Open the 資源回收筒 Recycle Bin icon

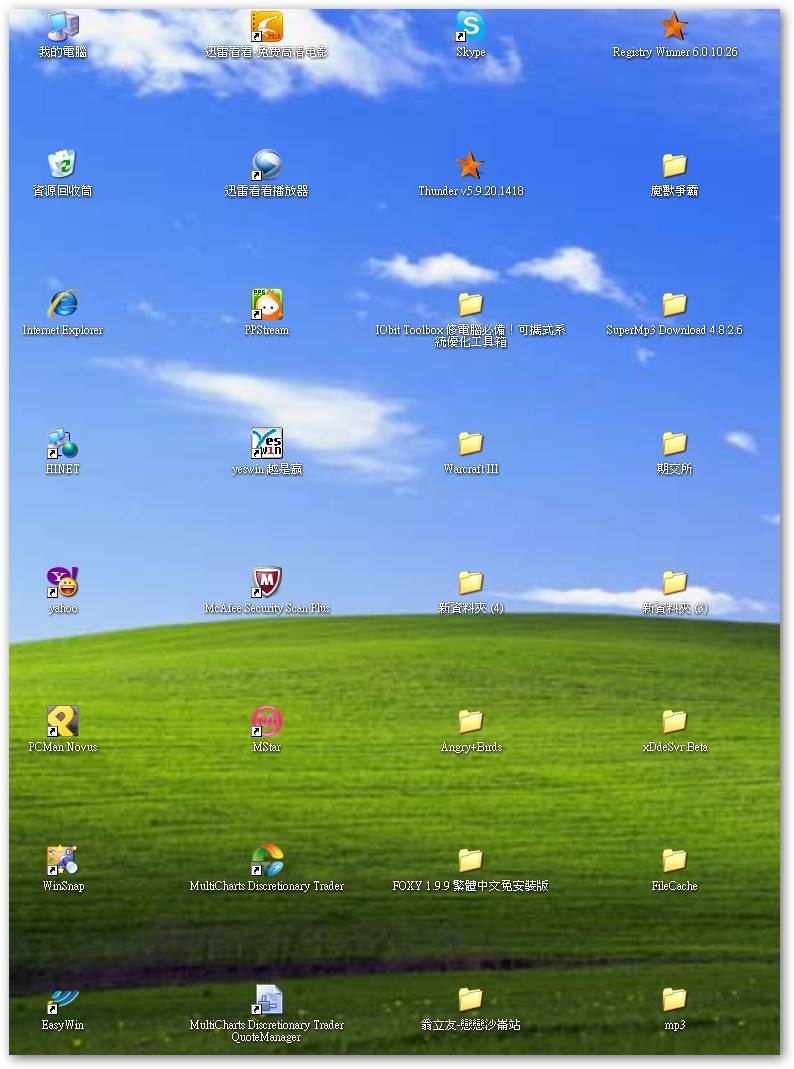(63, 166)
